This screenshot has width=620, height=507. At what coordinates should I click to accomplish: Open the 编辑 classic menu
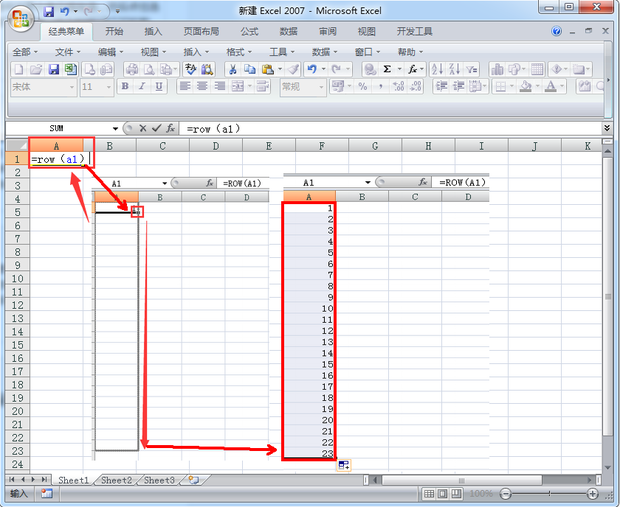(x=110, y=52)
